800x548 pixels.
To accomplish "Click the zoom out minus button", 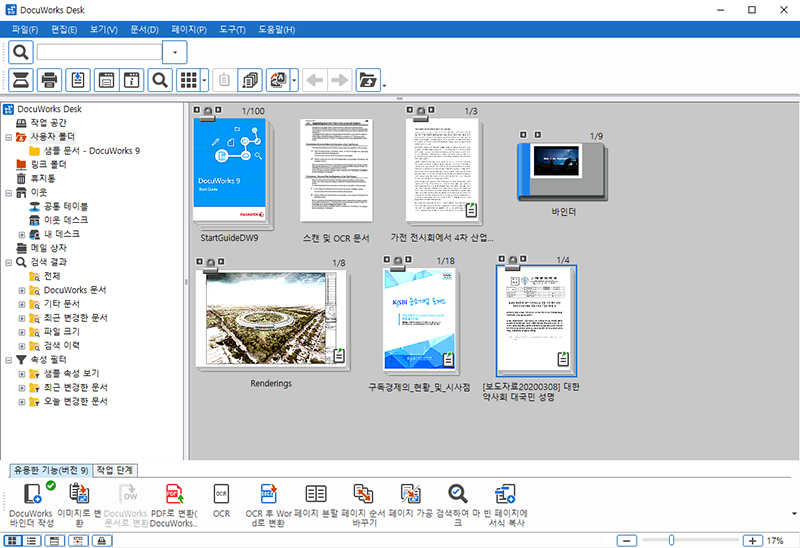I will (627, 540).
